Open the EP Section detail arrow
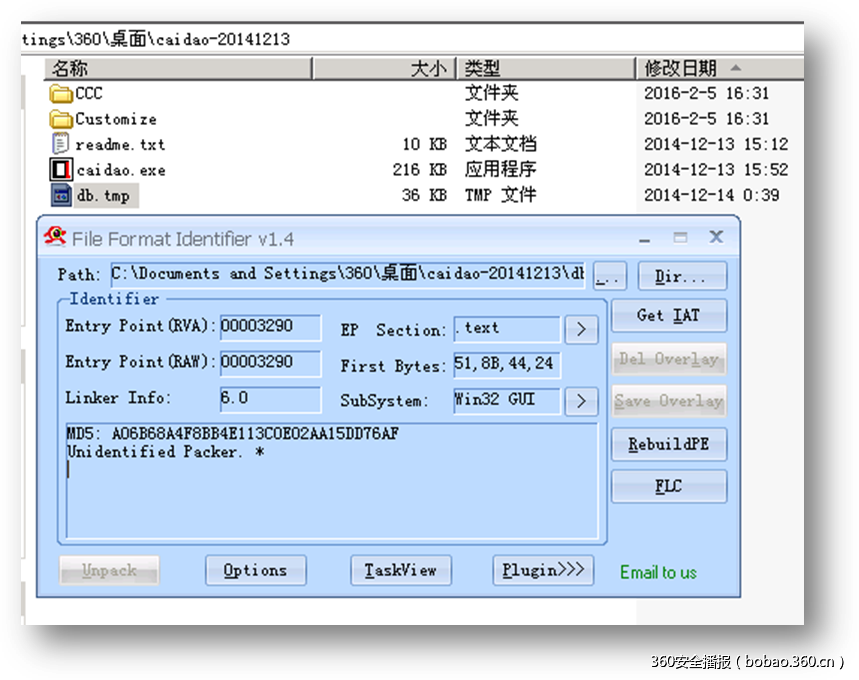859x680 pixels. 579,329
